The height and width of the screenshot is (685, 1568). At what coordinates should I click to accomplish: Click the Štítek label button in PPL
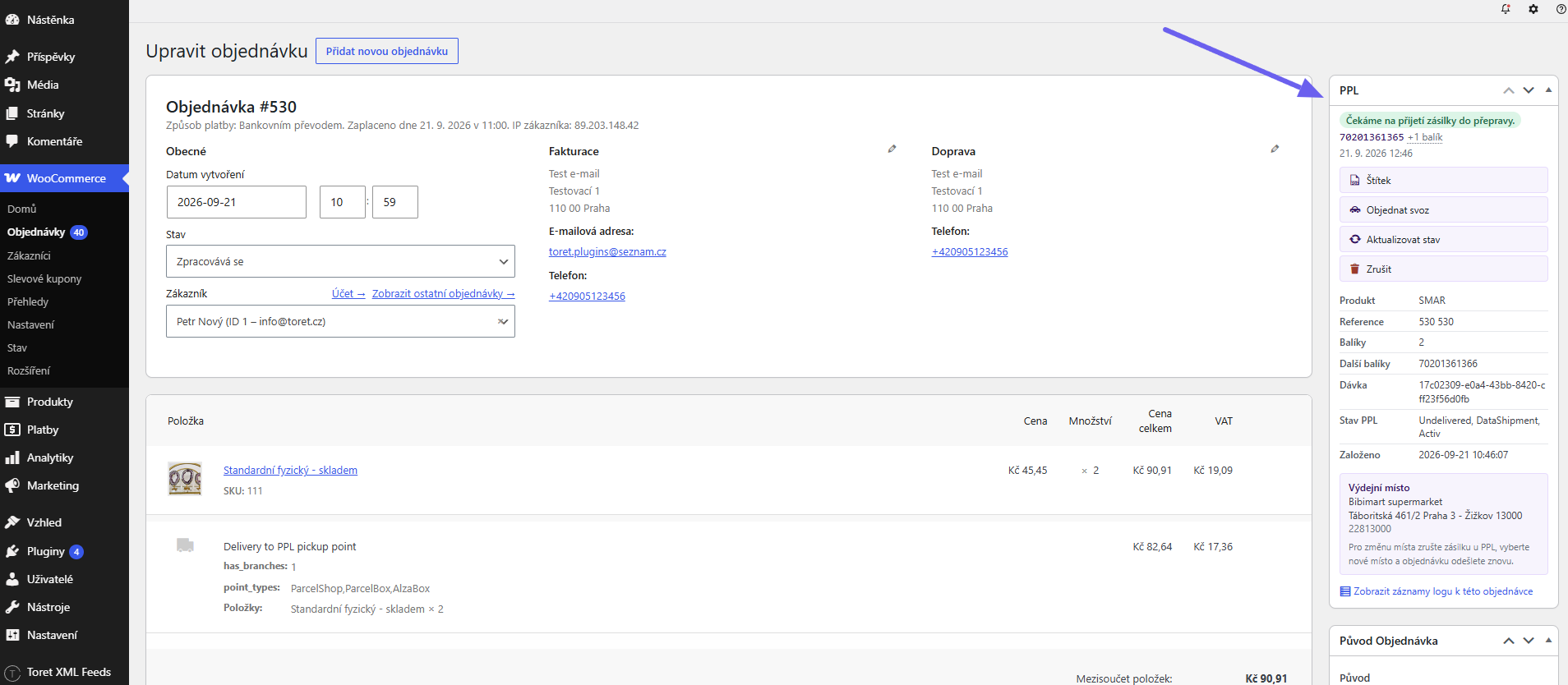[x=1443, y=180]
